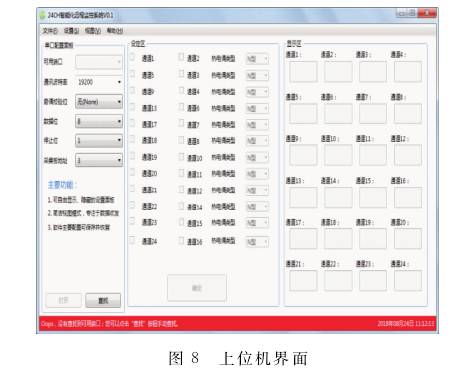
Task: Open the 文件(F) menu
Action: tap(50, 31)
